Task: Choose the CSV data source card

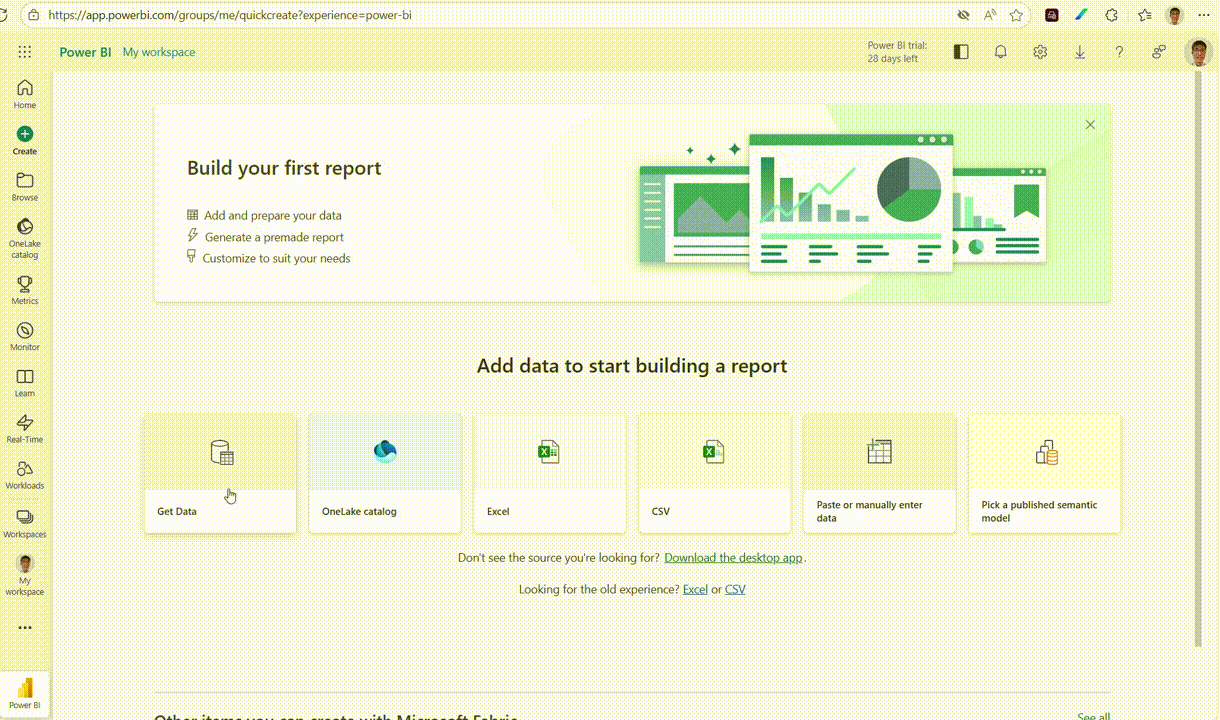Action: [x=715, y=473]
